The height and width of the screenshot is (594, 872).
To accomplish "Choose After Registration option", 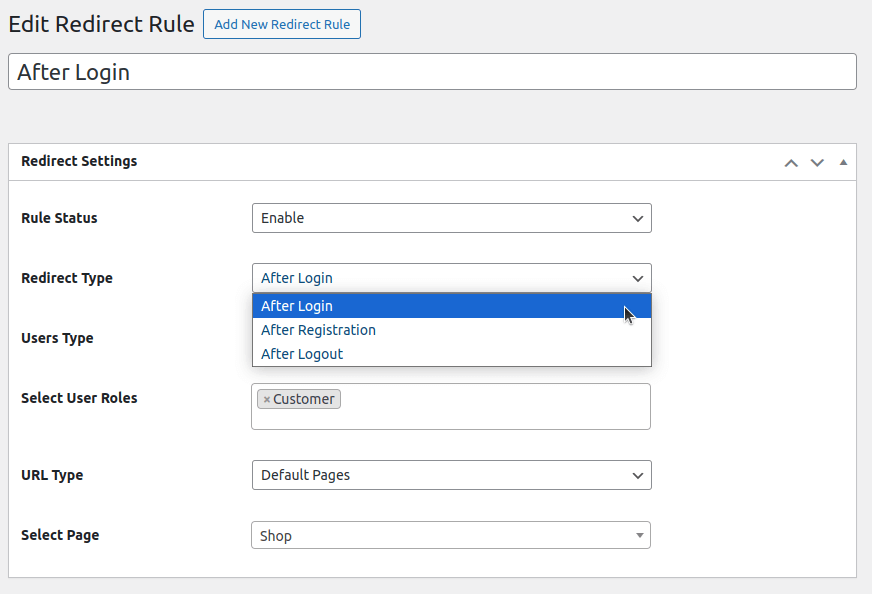I will pos(452,330).
